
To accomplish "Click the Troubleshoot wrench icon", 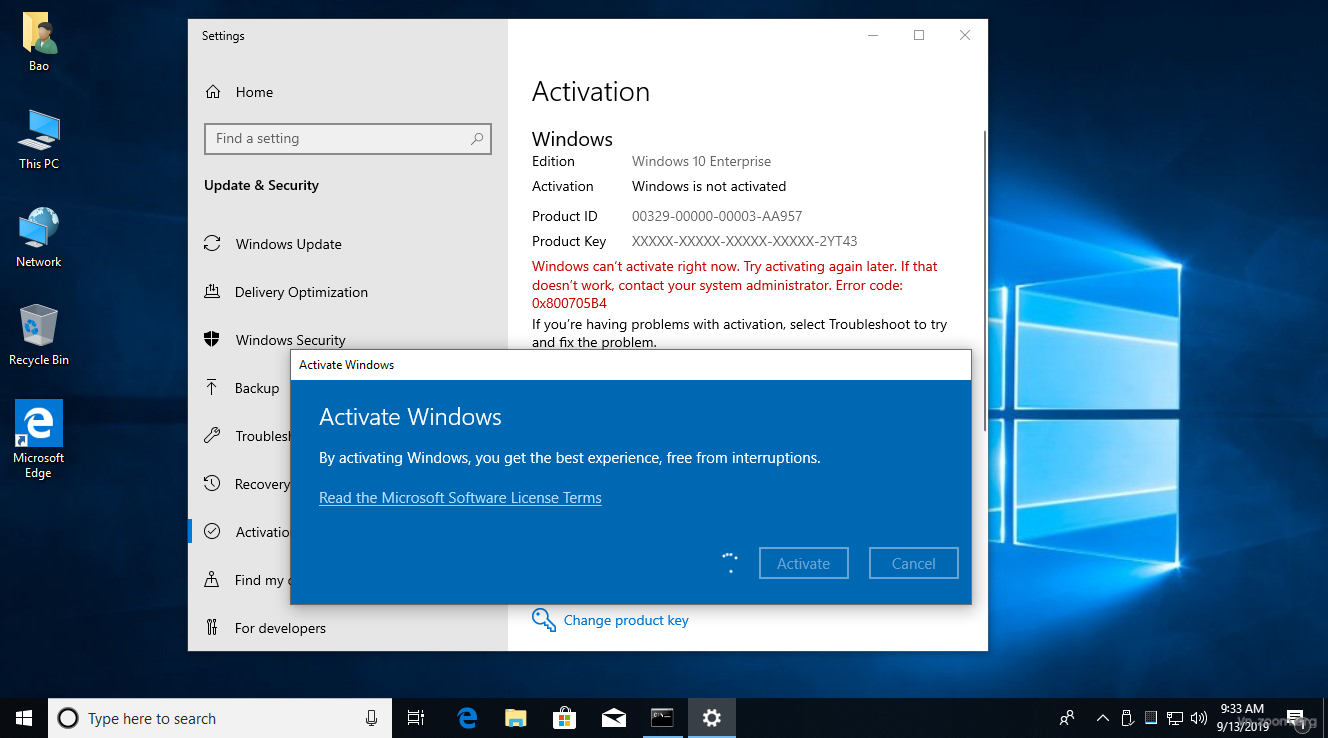I will coord(212,436).
